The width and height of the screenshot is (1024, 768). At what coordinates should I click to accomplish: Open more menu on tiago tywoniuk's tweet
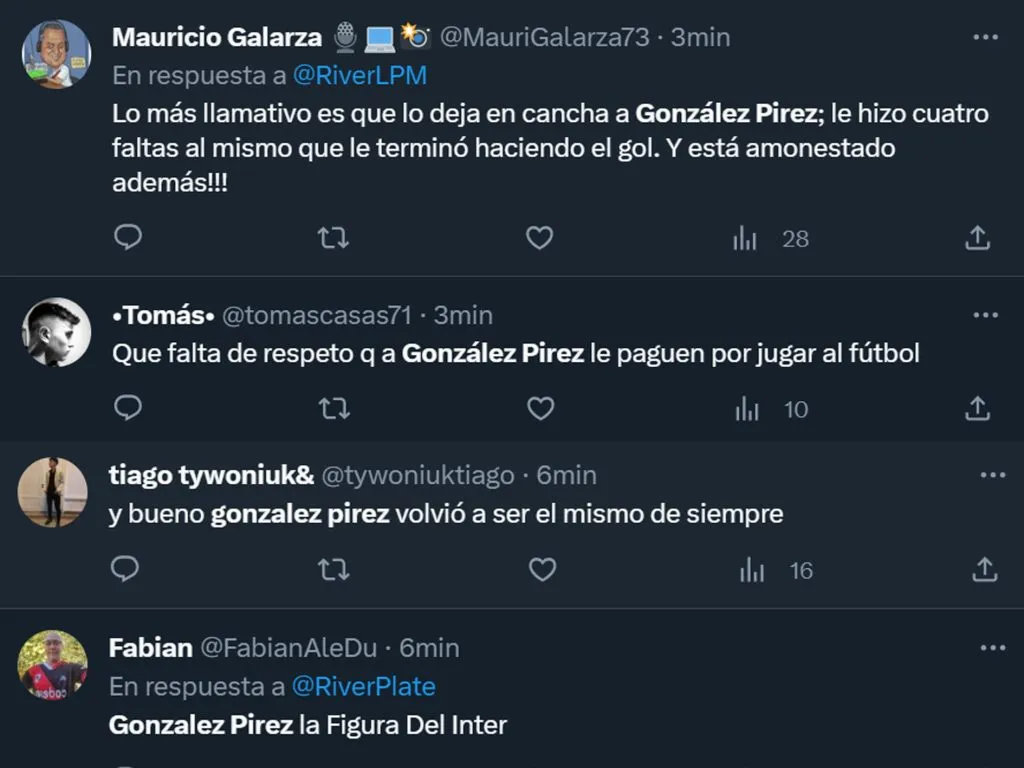click(x=992, y=475)
